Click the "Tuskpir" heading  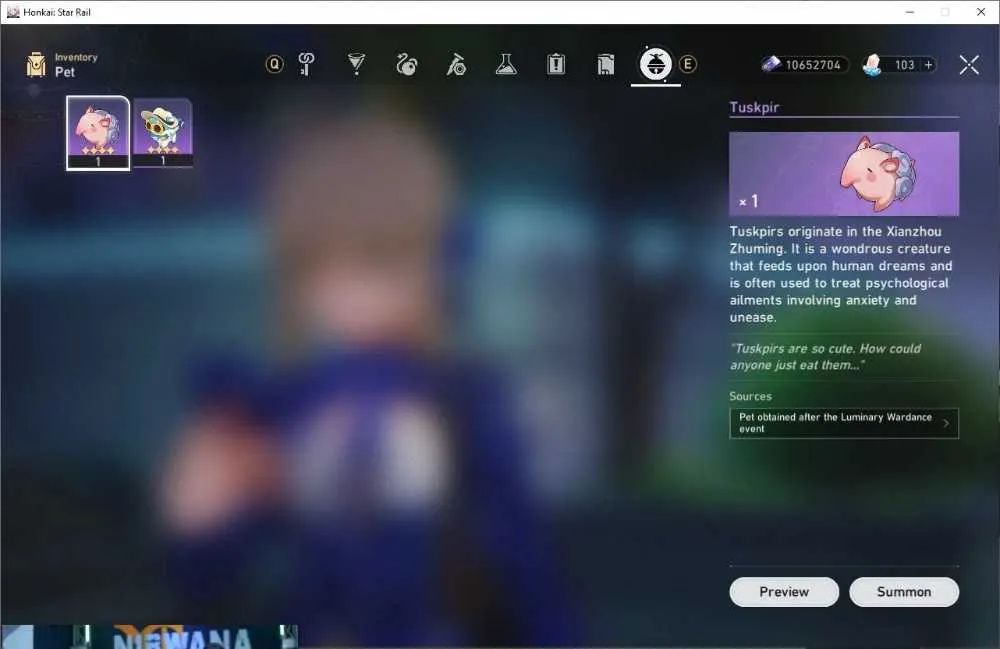754,107
